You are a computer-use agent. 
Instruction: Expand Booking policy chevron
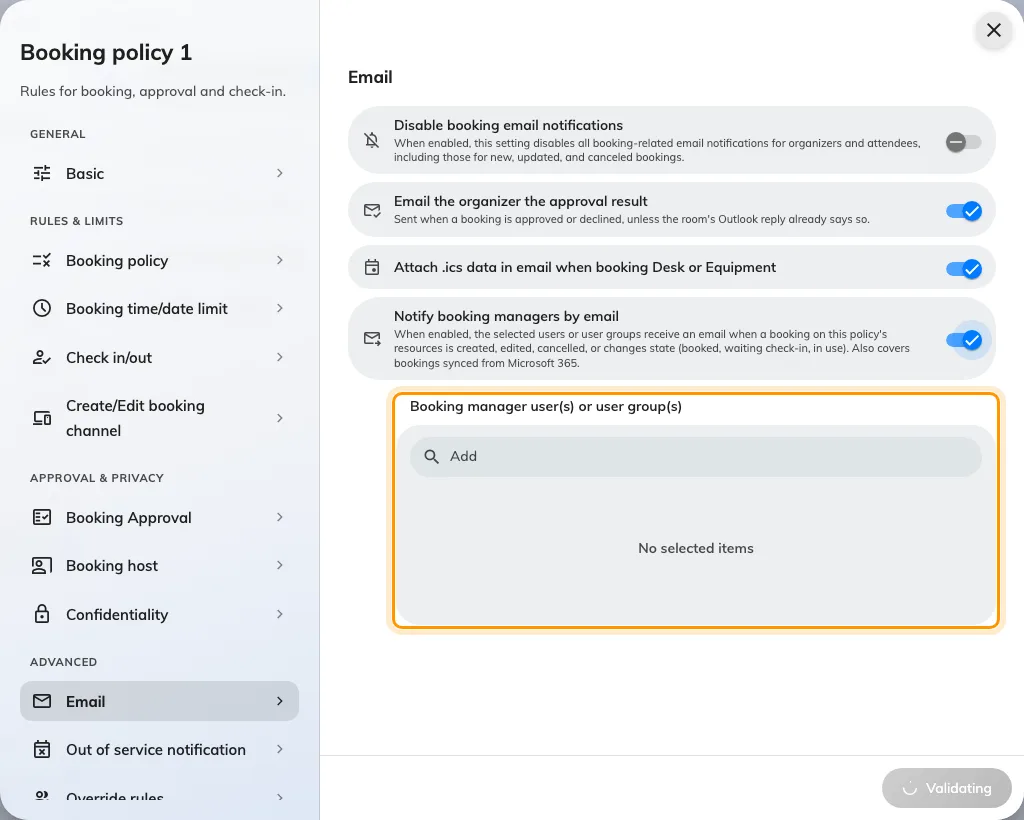280,260
